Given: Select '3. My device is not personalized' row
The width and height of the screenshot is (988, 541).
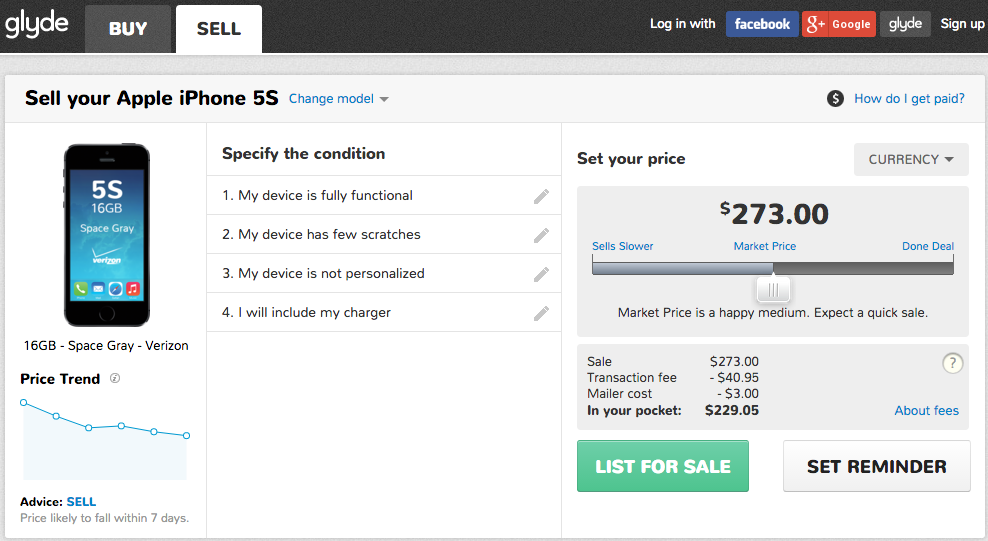Looking at the screenshot, I should [x=384, y=273].
